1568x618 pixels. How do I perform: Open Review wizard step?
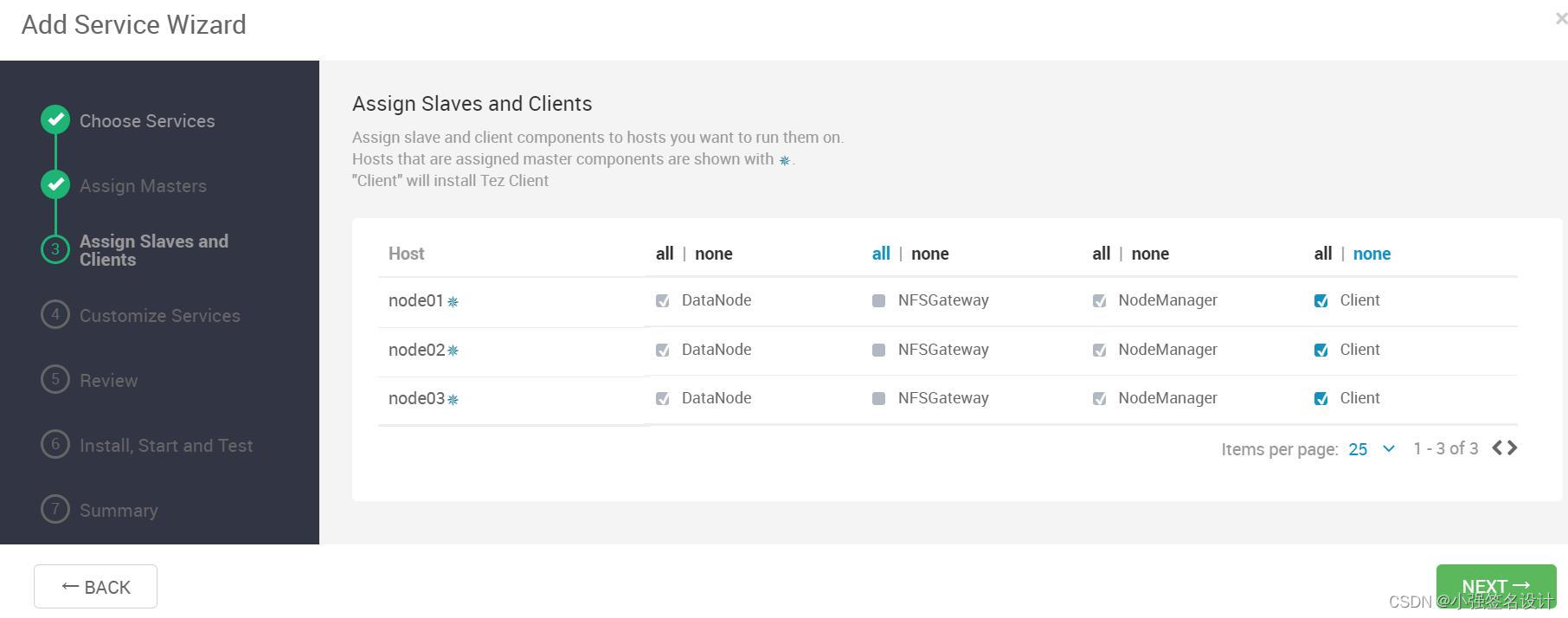[x=108, y=381]
